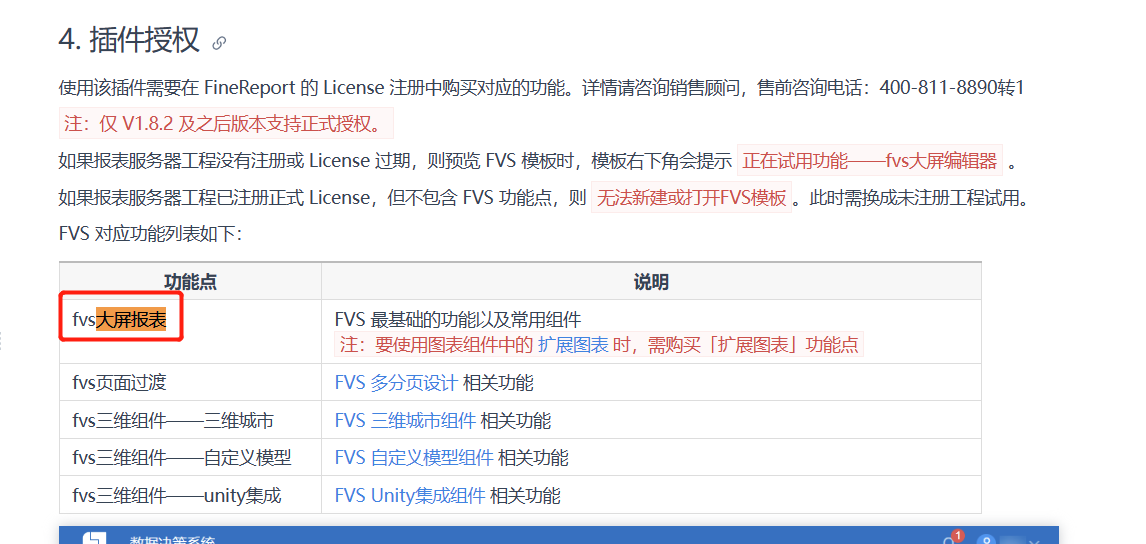This screenshot has width=1146, height=544.
Task: Click the 说明 column header
Action: click(650, 282)
